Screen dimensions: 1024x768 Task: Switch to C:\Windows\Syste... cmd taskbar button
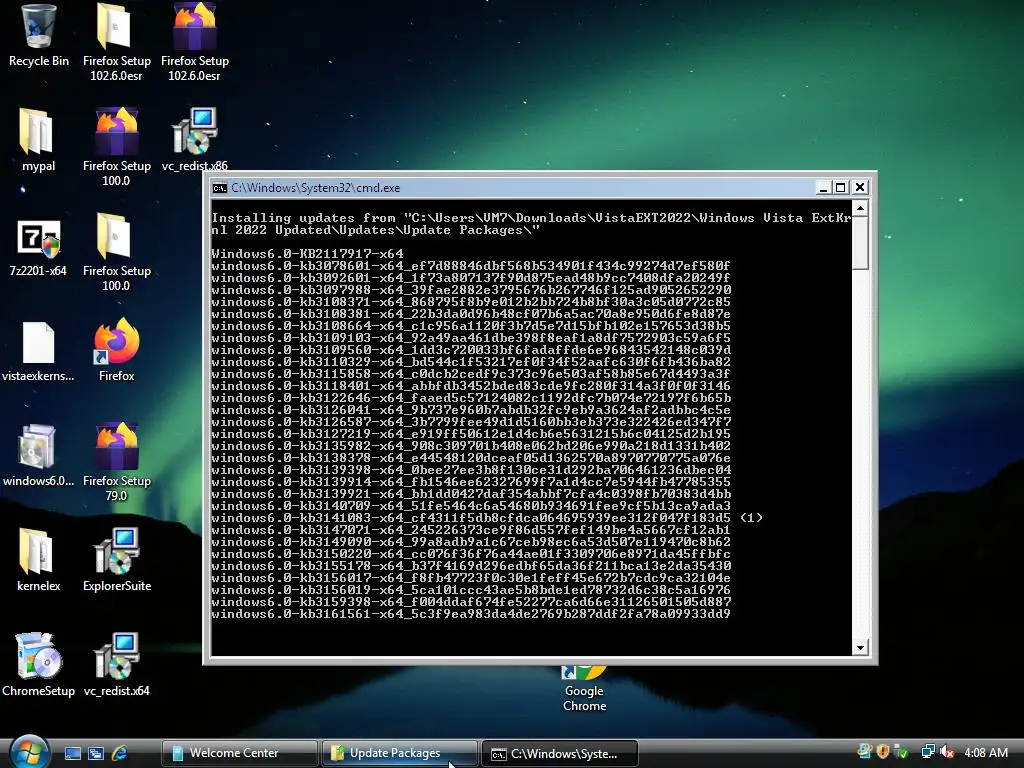pos(560,753)
